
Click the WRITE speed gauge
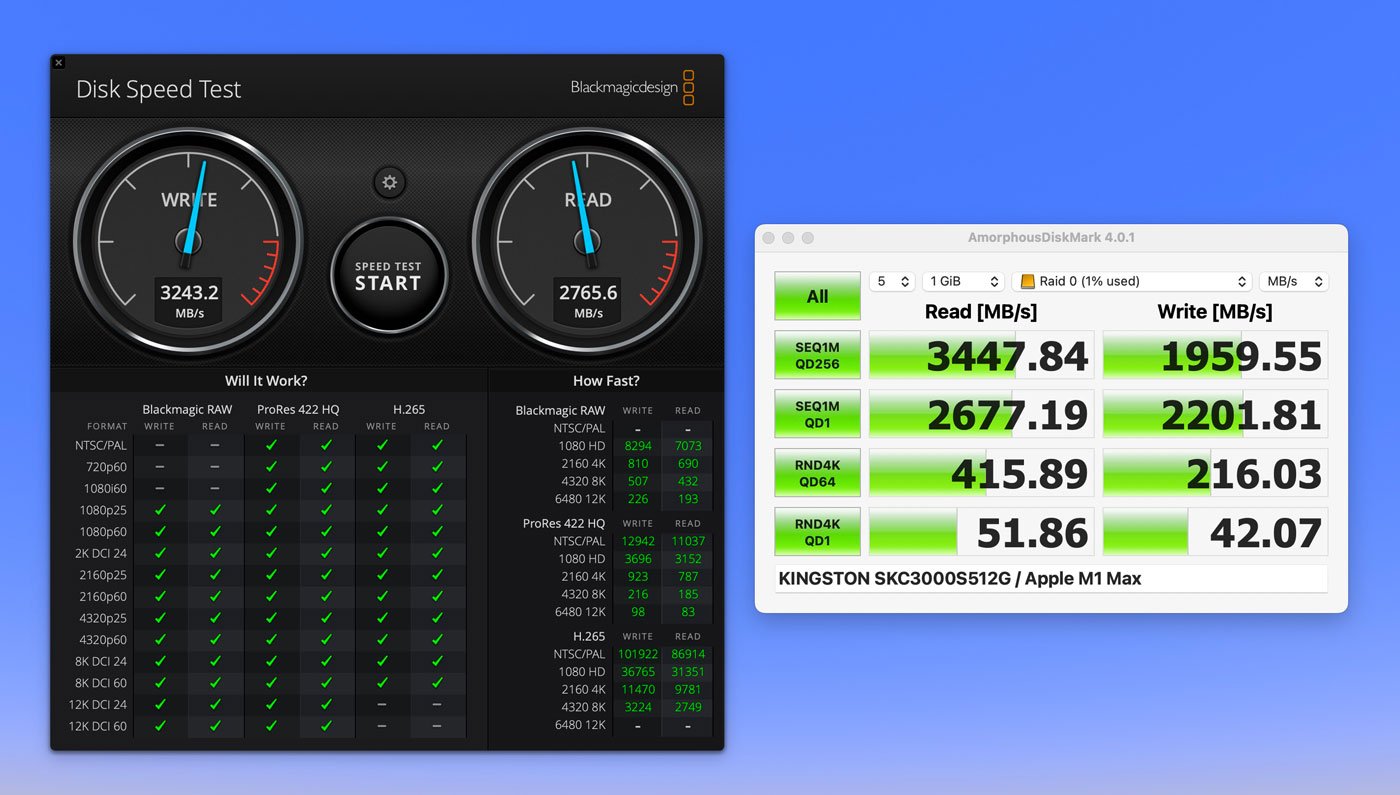189,241
